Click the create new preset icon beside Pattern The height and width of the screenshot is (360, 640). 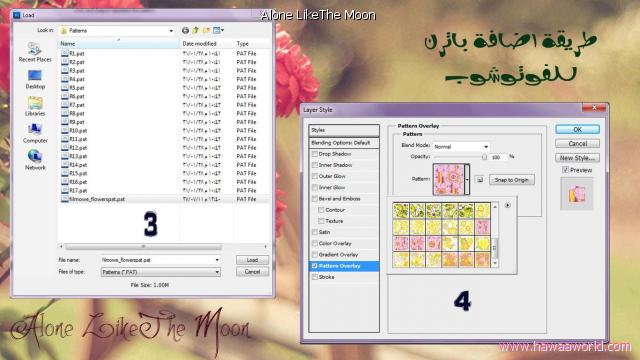pyautogui.click(x=480, y=180)
